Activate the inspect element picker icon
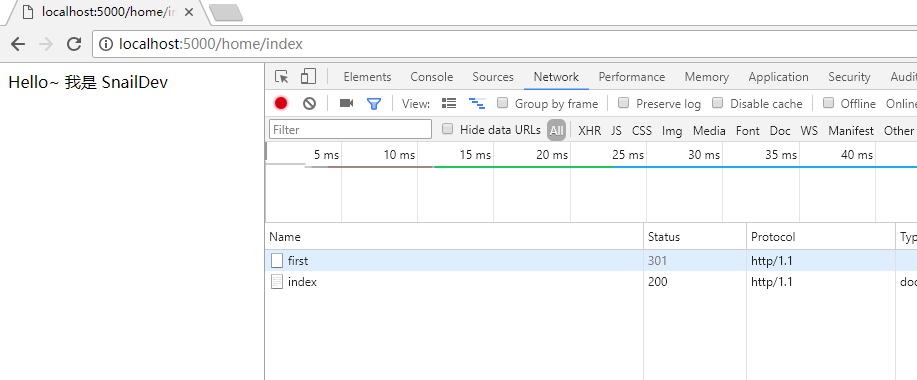This screenshot has width=917, height=380. pos(282,77)
